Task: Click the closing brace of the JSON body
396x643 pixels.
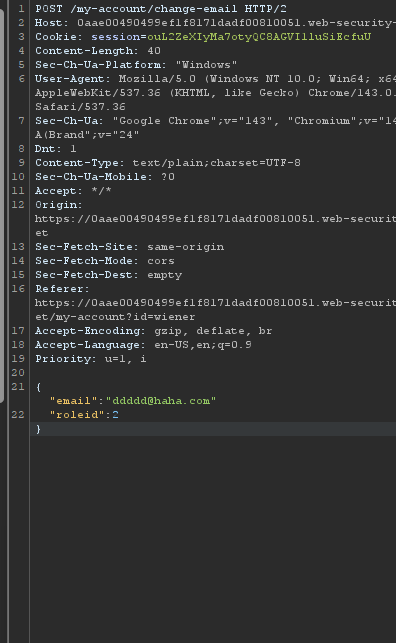Action: pos(39,429)
